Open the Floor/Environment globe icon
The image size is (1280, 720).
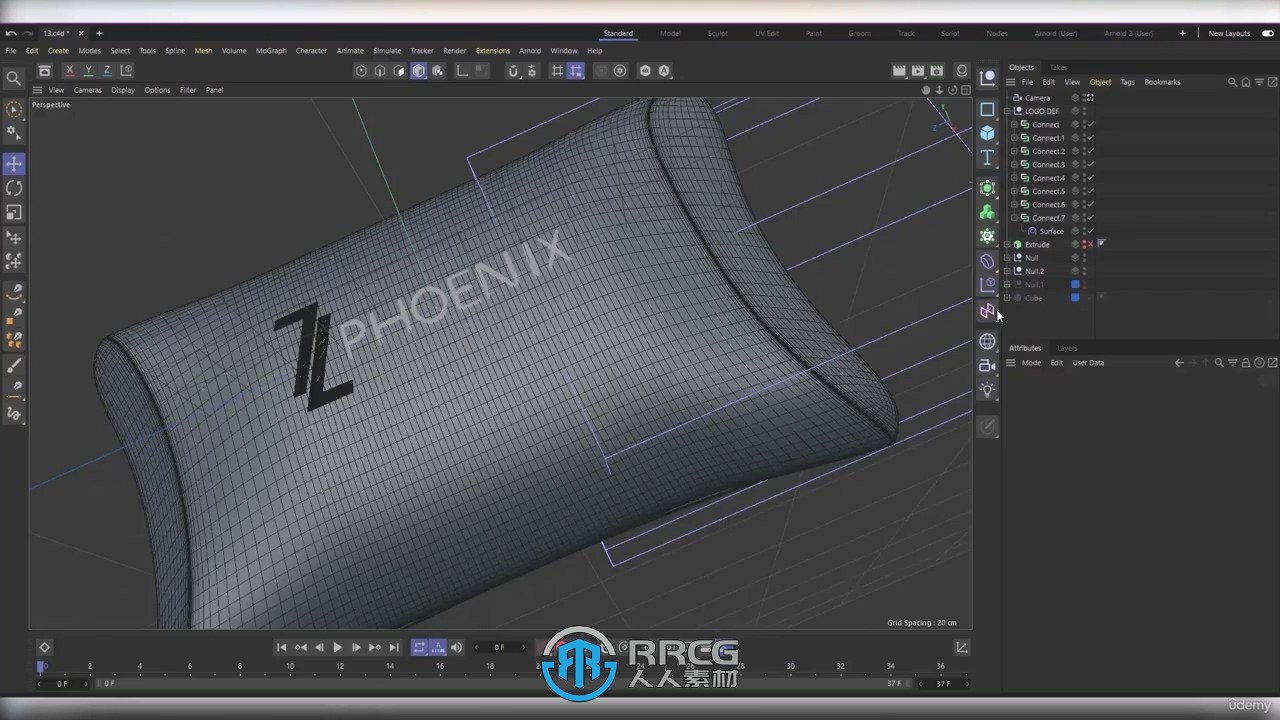pyautogui.click(x=987, y=342)
